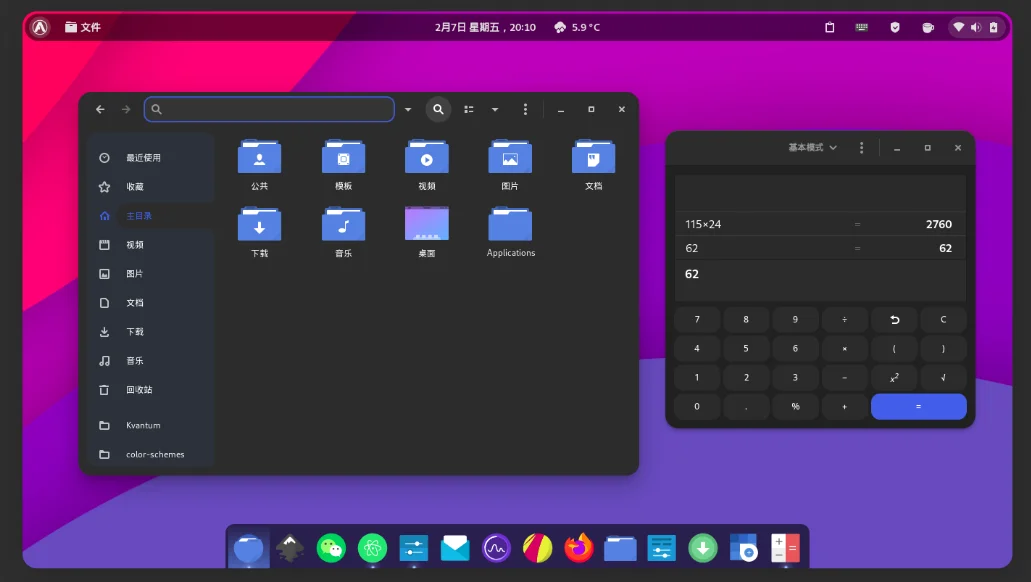Open the clipboard indicator in top bar
This screenshot has height=582, width=1031.
tap(830, 27)
